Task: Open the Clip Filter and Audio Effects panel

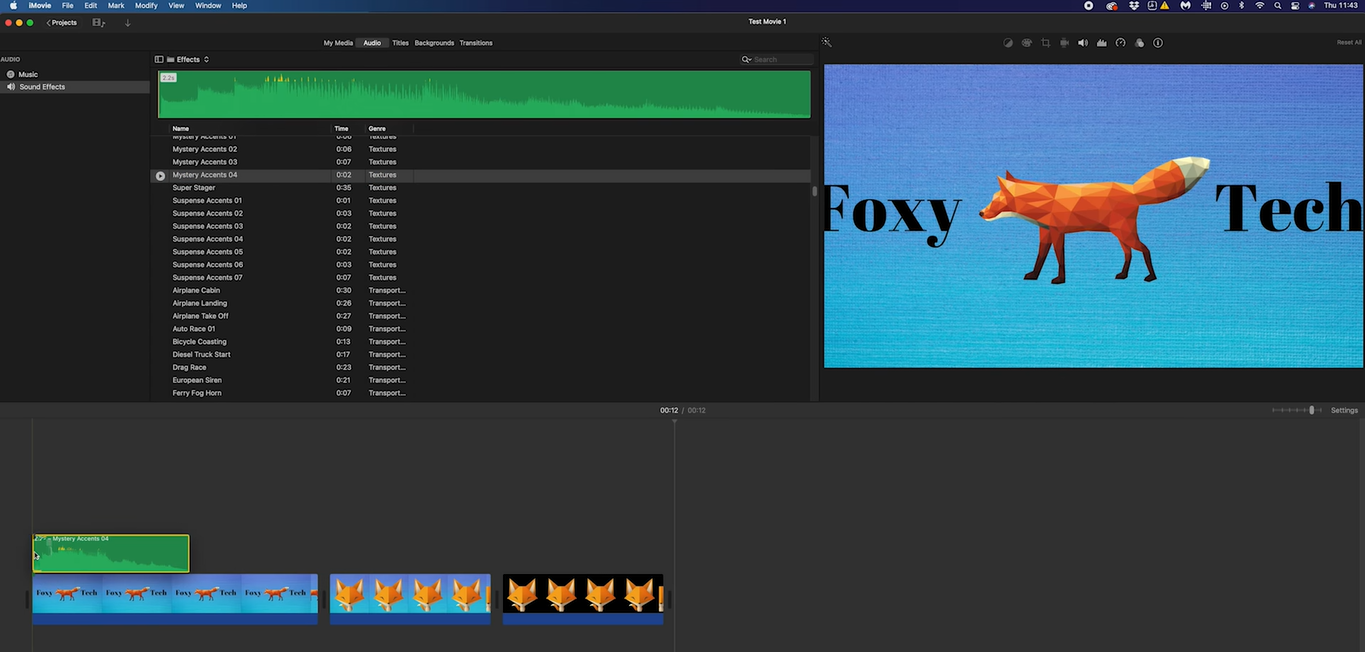Action: coord(1139,42)
